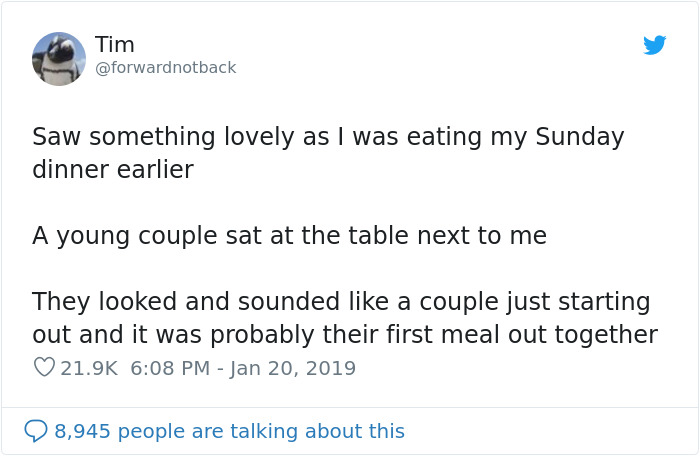Open the display name Tim
700x456 pixels.
click(x=115, y=45)
